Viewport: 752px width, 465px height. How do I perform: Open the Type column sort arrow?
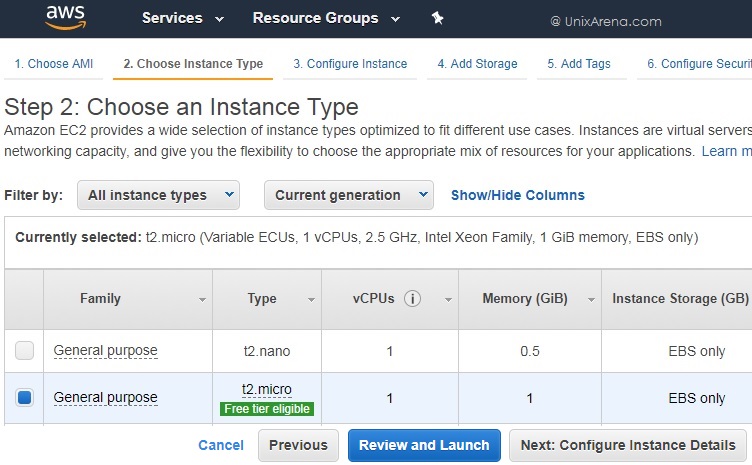311,300
